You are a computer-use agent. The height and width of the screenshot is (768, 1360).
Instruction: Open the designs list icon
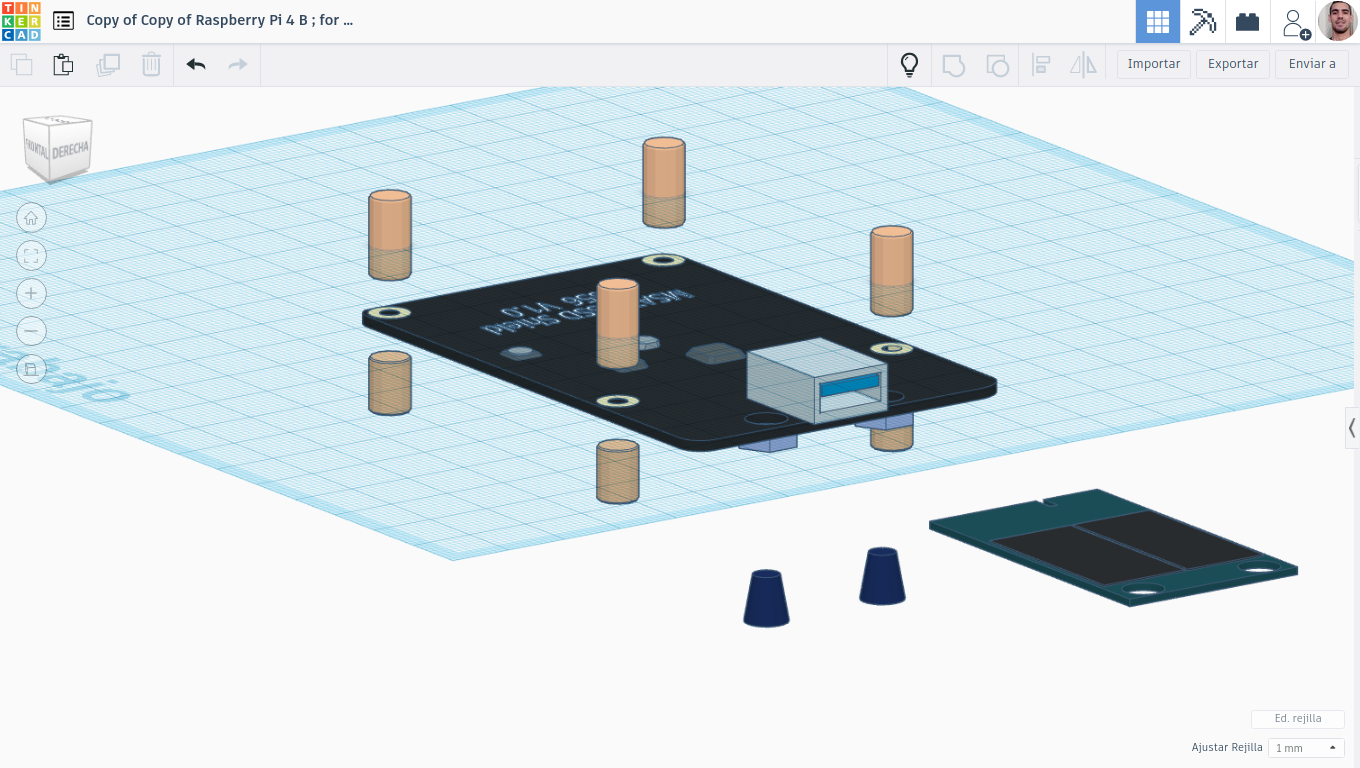point(63,20)
